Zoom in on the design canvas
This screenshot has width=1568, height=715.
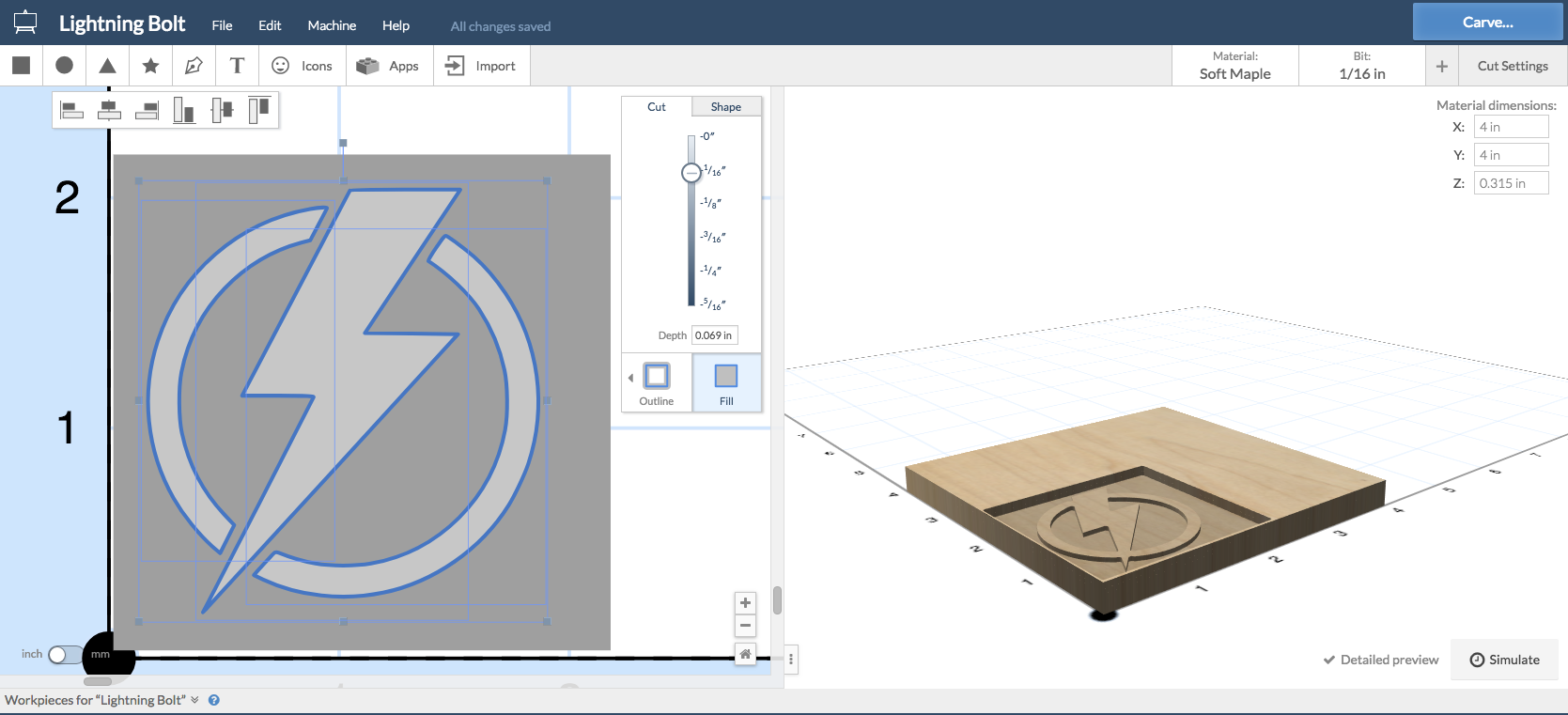(745, 603)
